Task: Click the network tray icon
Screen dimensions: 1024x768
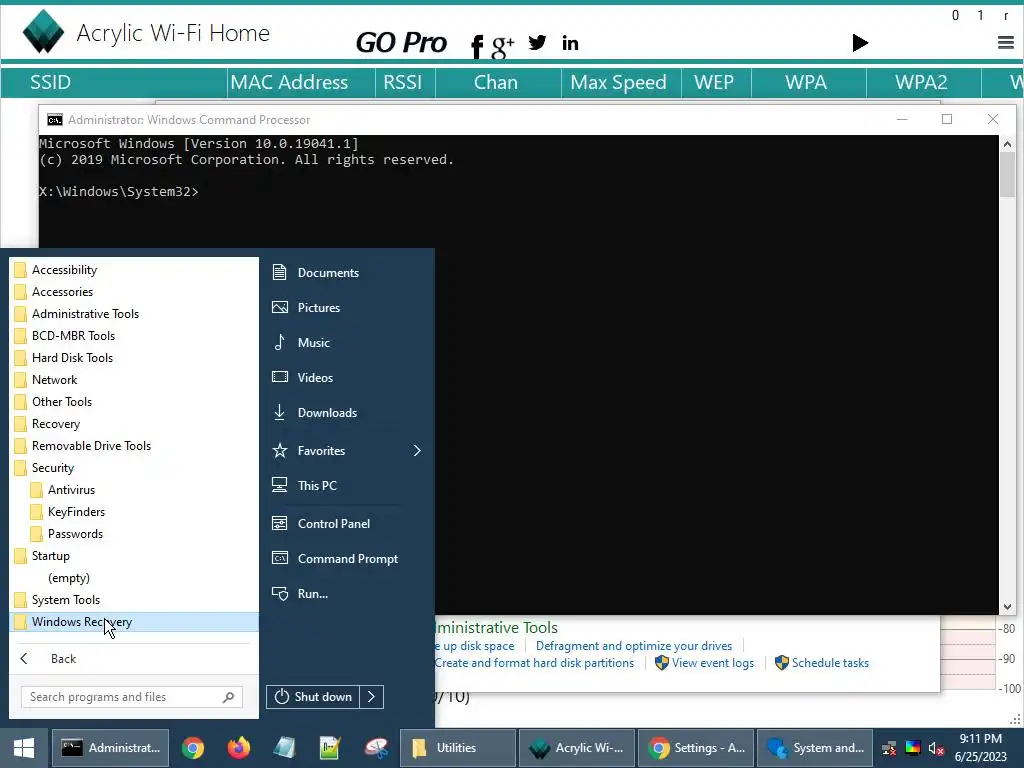Action: [x=889, y=748]
